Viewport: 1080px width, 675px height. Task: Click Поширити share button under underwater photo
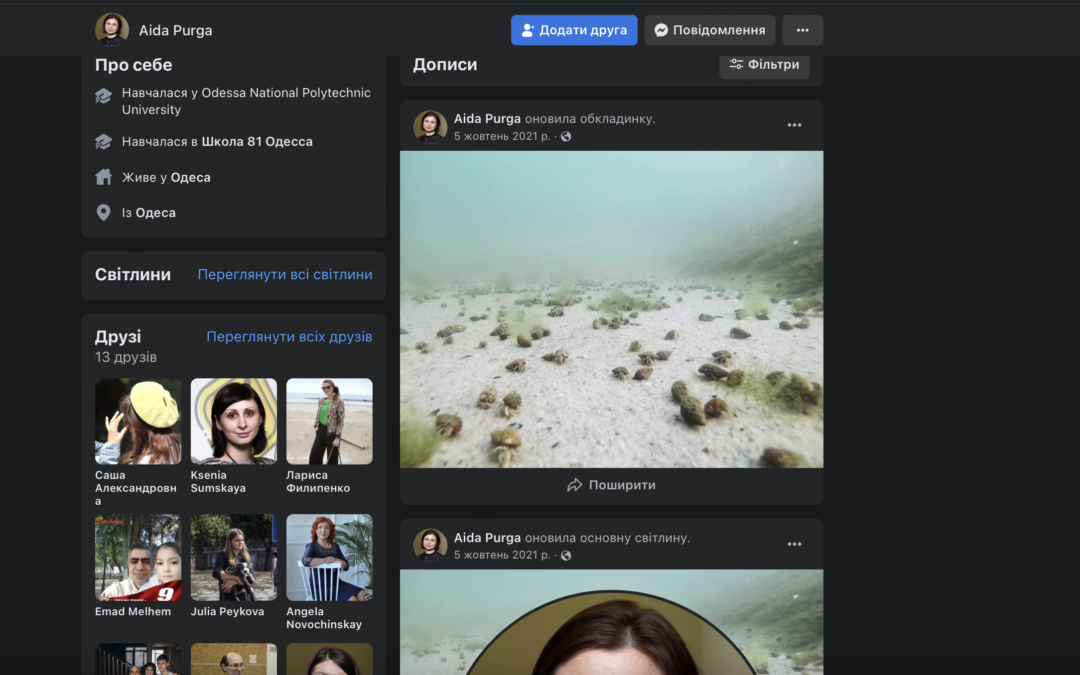[611, 485]
